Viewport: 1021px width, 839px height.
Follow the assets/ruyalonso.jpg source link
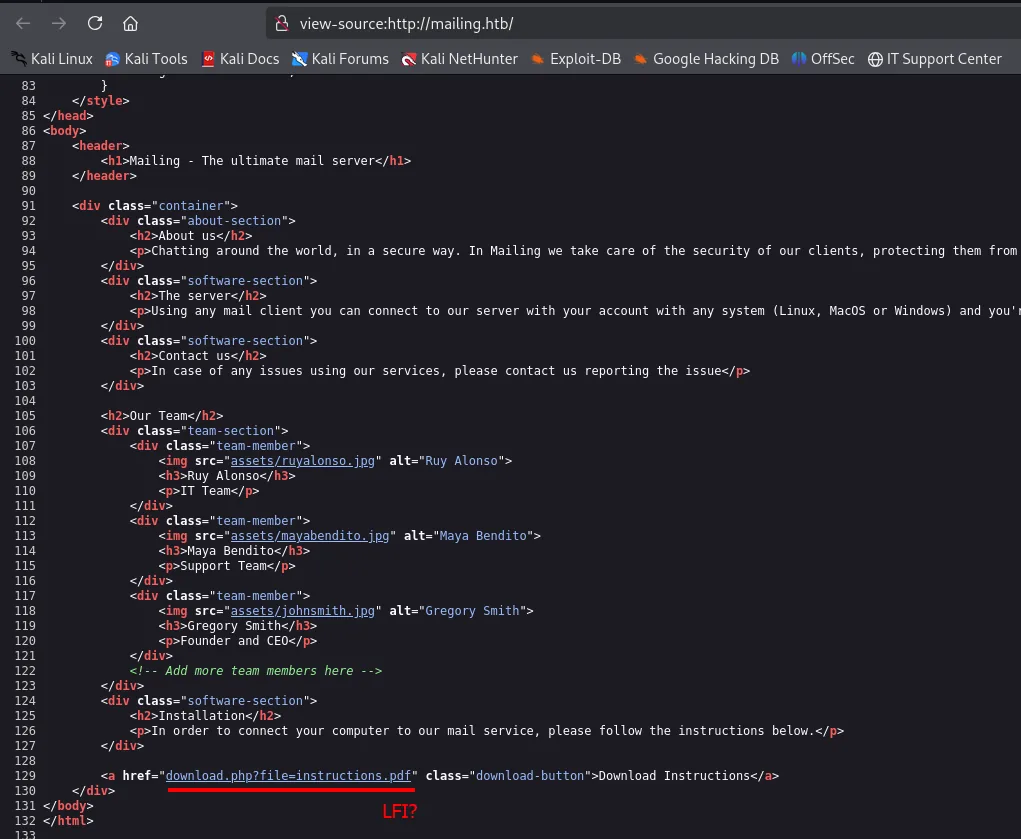coord(303,461)
